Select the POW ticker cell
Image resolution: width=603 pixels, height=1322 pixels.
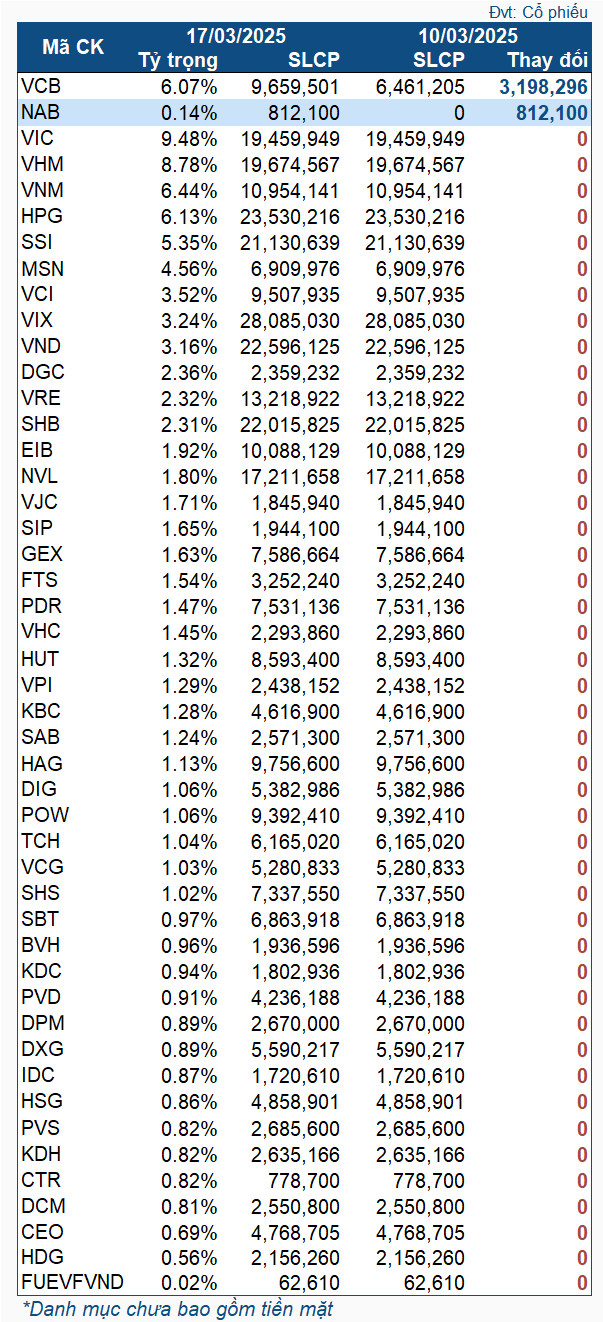(x=45, y=815)
